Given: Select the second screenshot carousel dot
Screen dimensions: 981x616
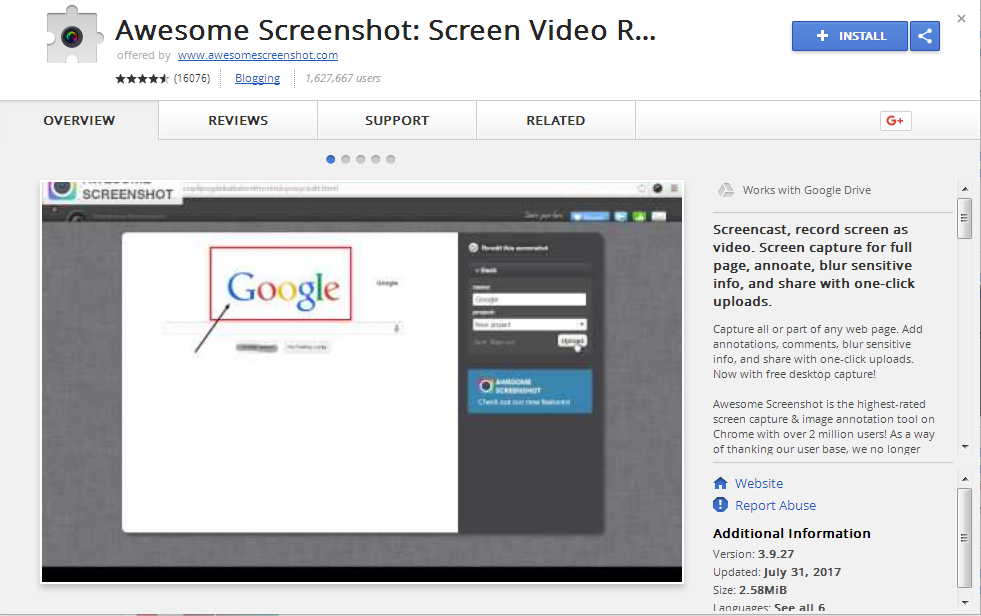Looking at the screenshot, I should tap(346, 159).
